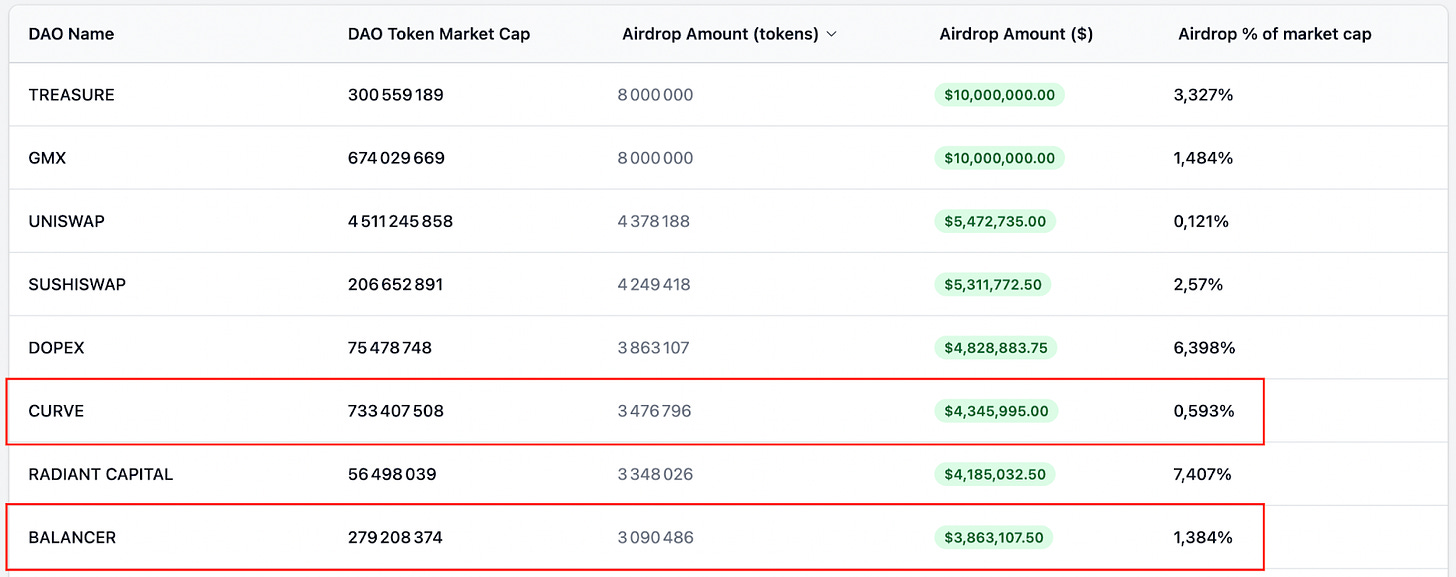Click token amount 4 249 418

tap(654, 284)
